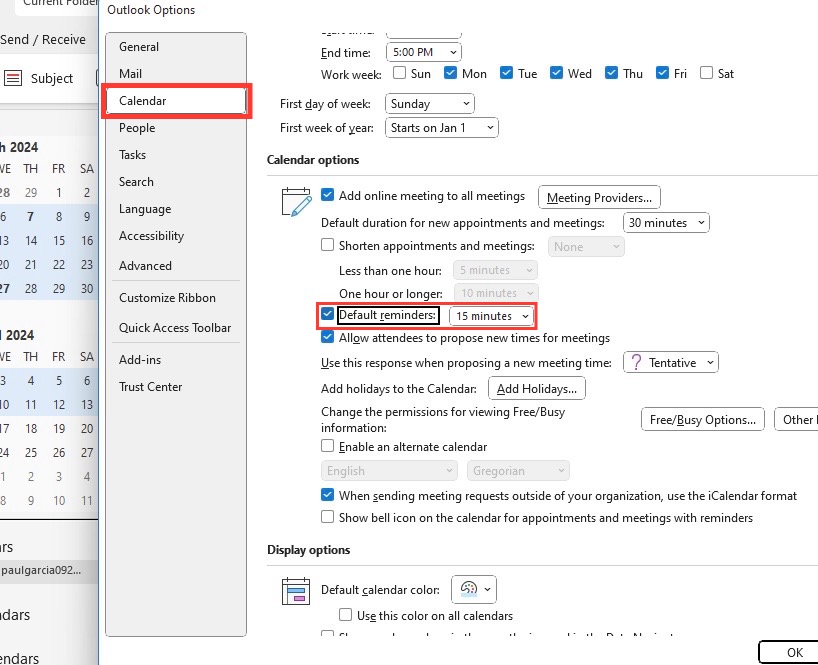Click the question mark Tentative icon
The height and width of the screenshot is (665, 818).
(636, 362)
